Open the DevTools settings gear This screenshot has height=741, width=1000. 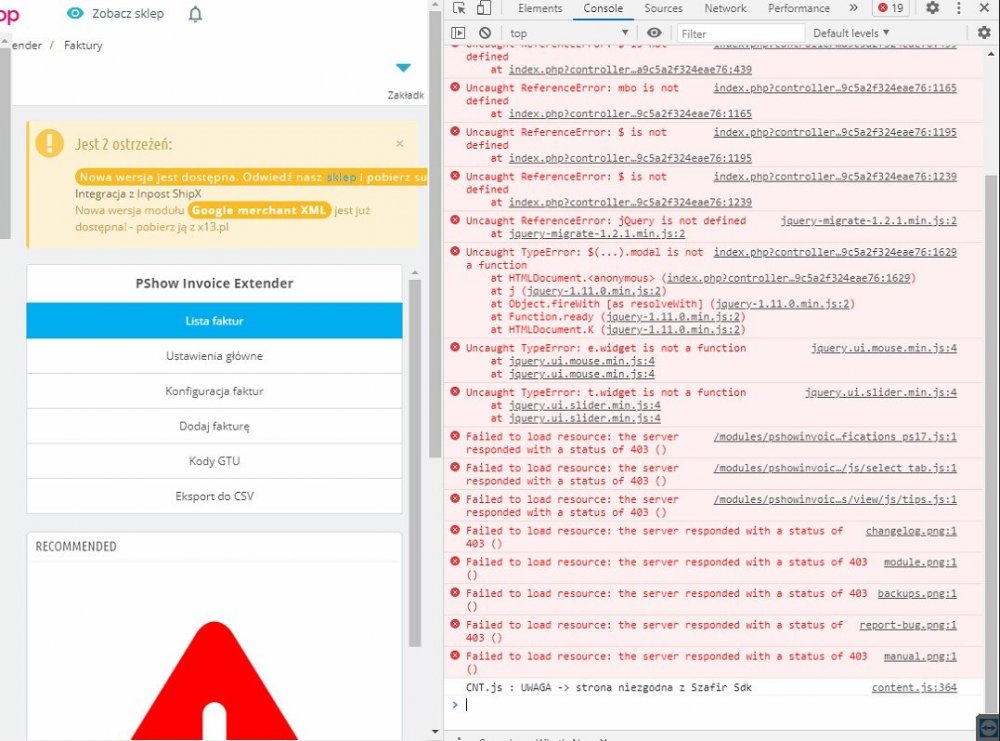[932, 8]
